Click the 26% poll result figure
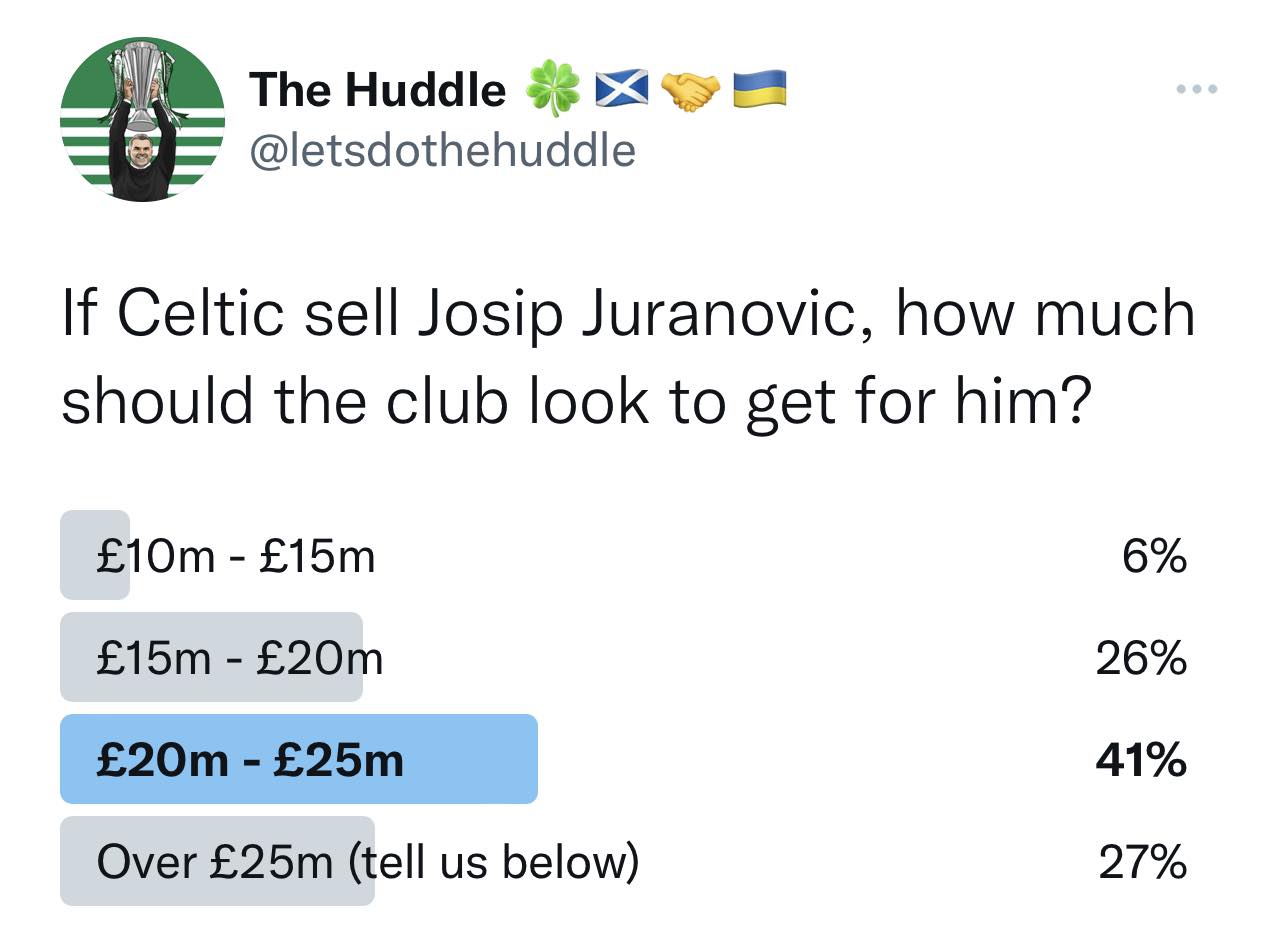Screen dimensions: 1284x925 point(1141,658)
